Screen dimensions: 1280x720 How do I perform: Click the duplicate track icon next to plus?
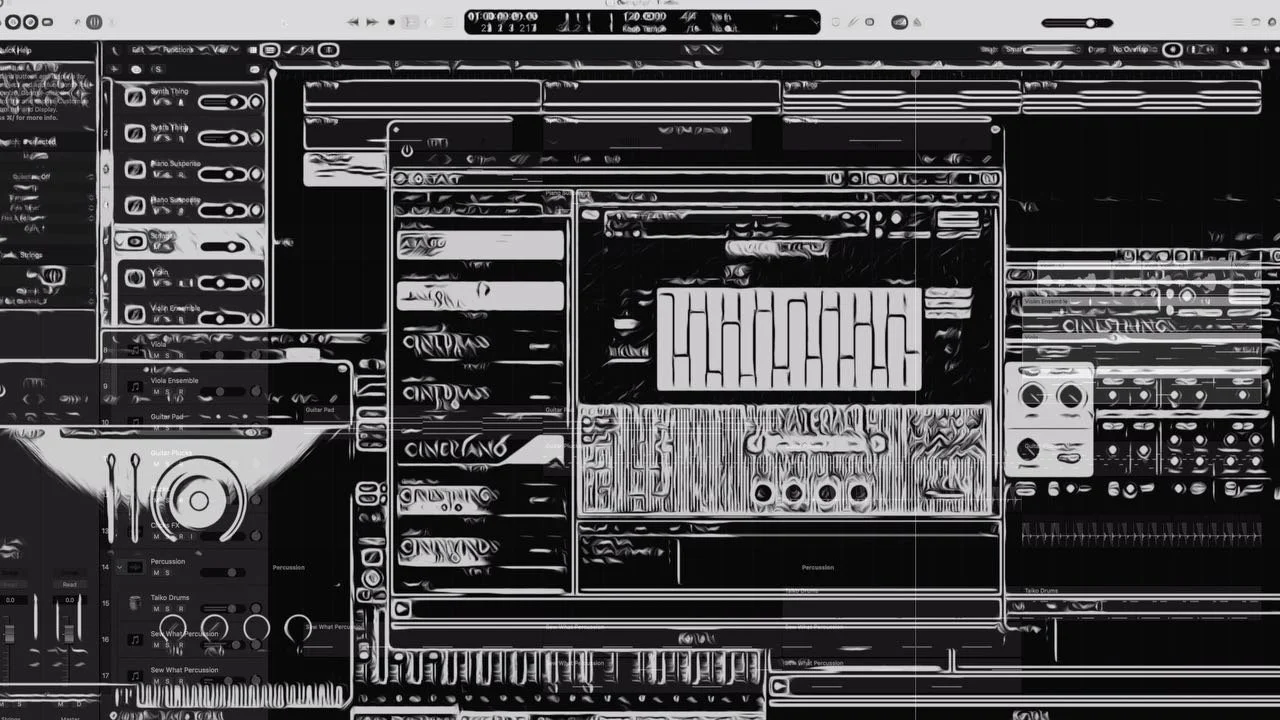click(x=134, y=68)
